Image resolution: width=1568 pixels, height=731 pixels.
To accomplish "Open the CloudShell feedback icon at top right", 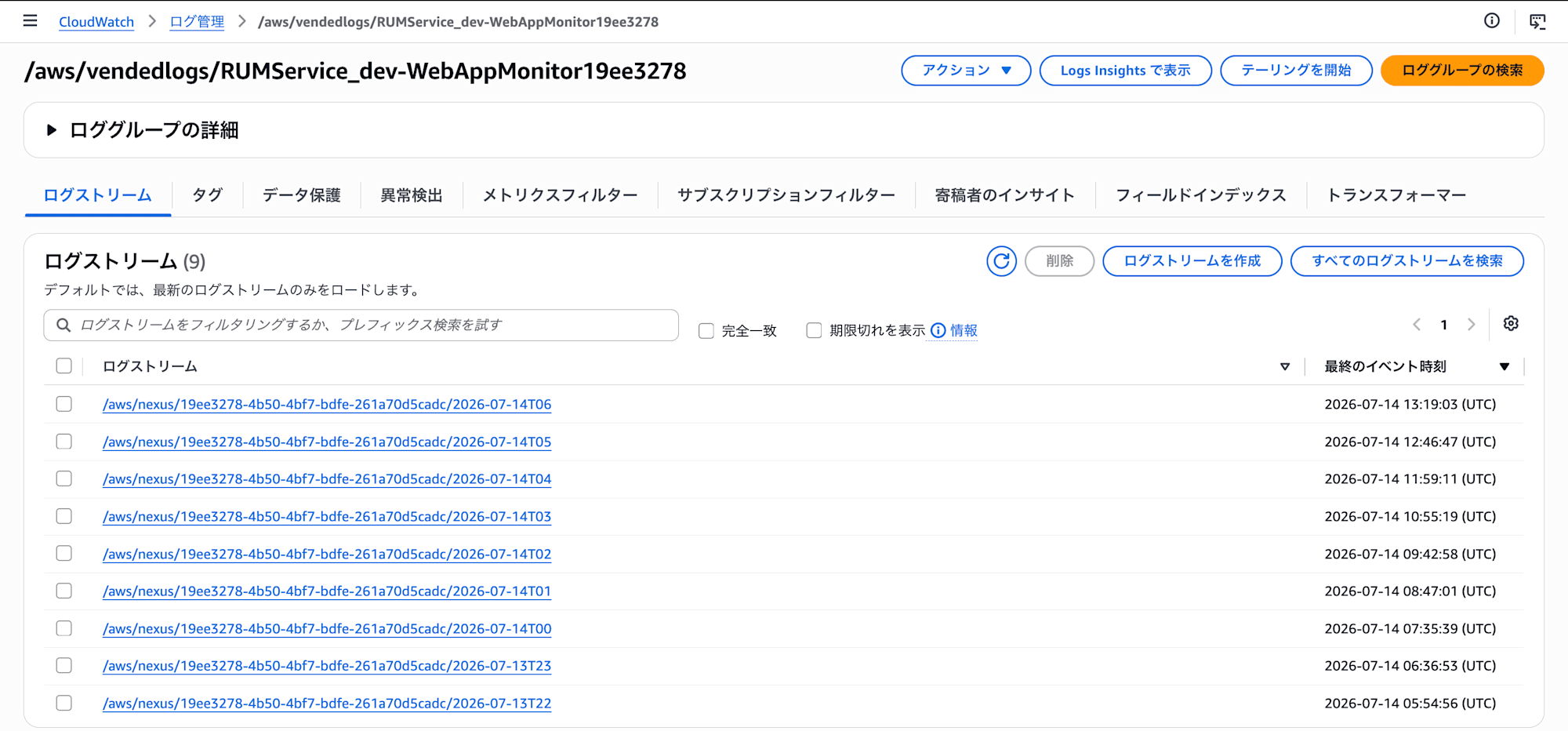I will pos(1537,22).
